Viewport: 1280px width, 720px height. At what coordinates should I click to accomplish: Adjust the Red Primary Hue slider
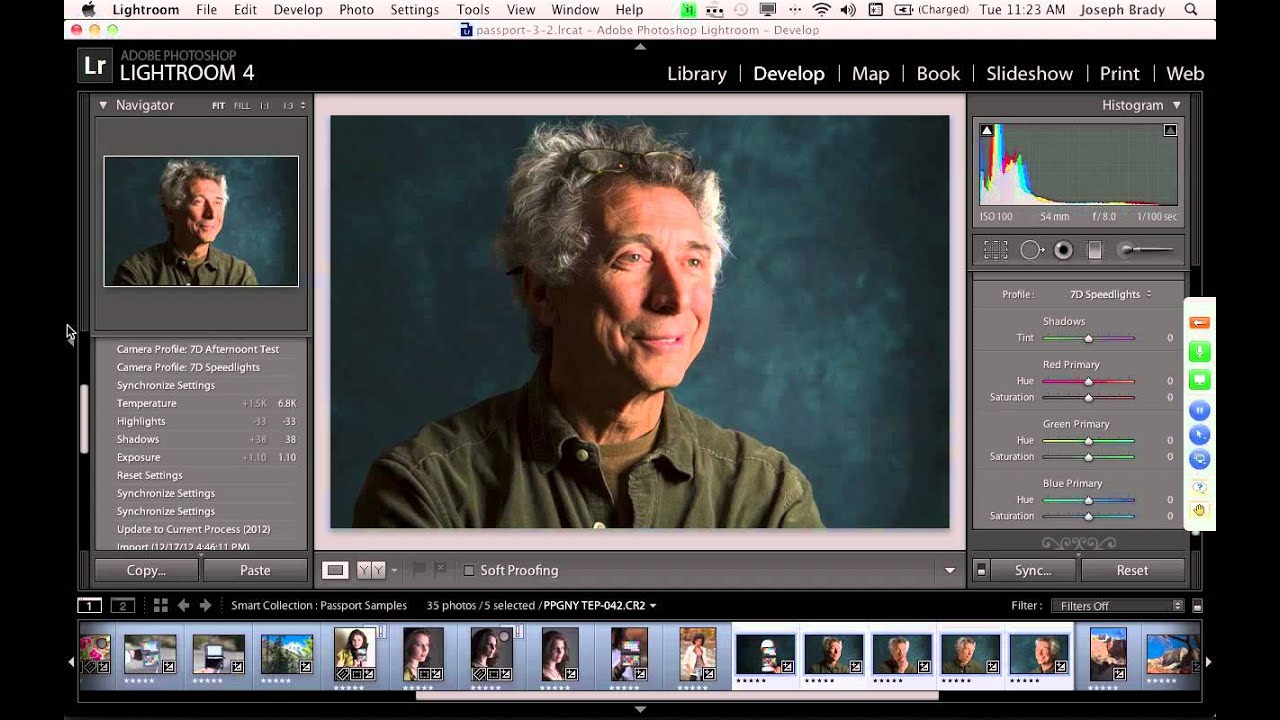pos(1089,381)
